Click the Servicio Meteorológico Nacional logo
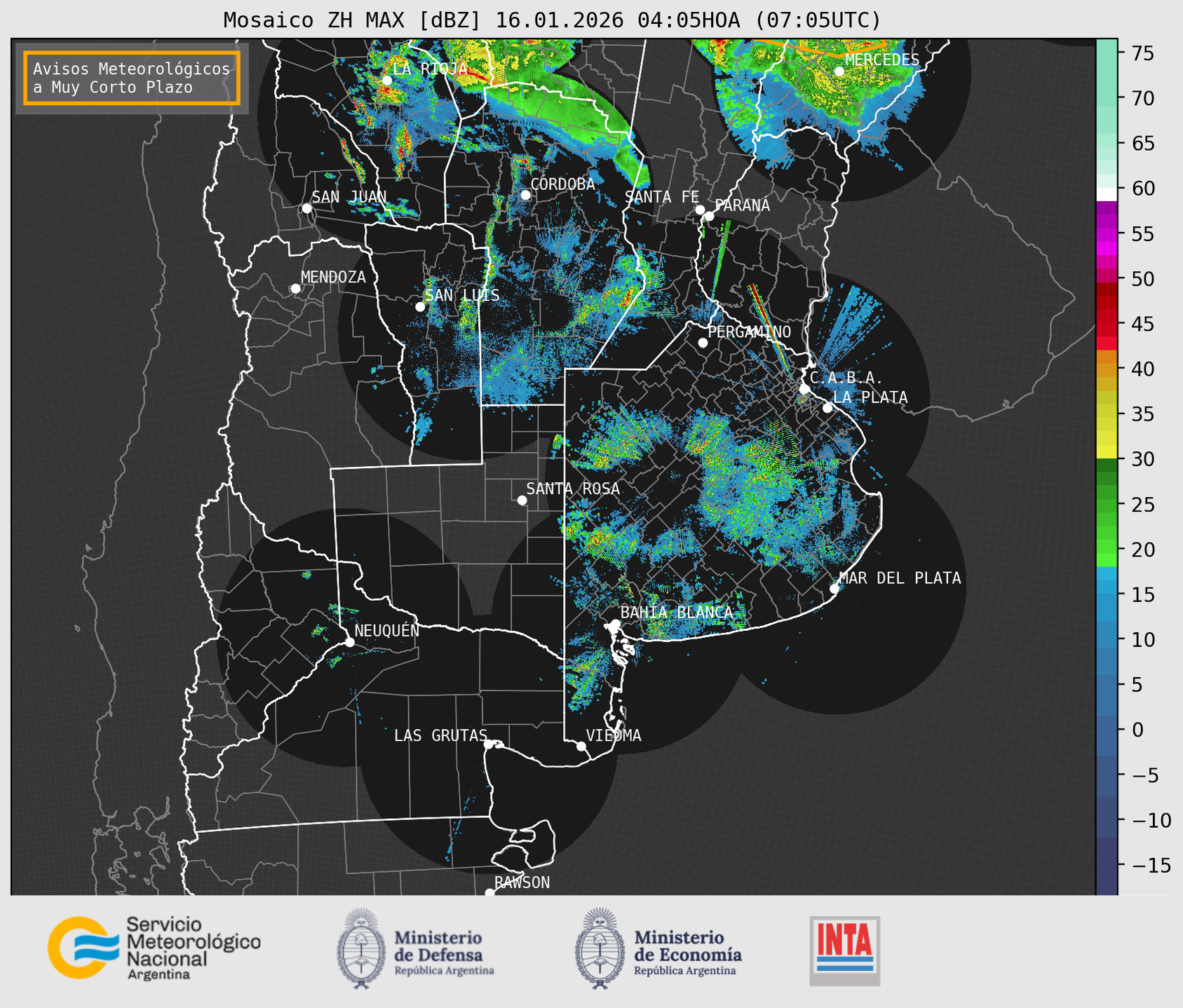This screenshot has height=1008, width=1183. coord(154,948)
